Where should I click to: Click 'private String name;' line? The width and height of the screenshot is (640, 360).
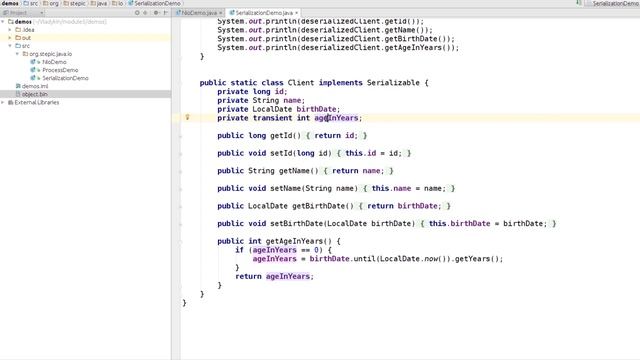point(261,100)
